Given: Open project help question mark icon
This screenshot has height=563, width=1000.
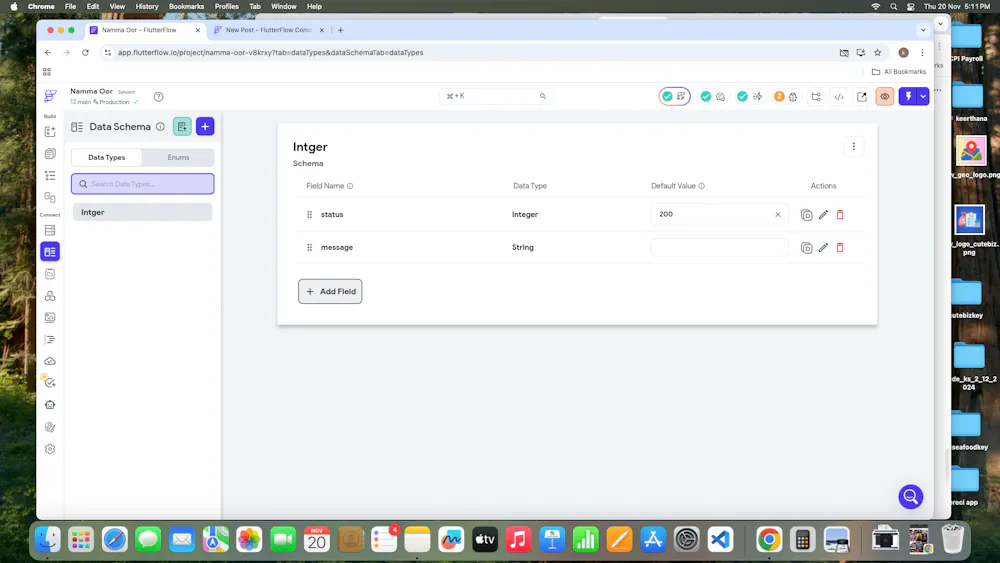Looking at the screenshot, I should tap(158, 97).
